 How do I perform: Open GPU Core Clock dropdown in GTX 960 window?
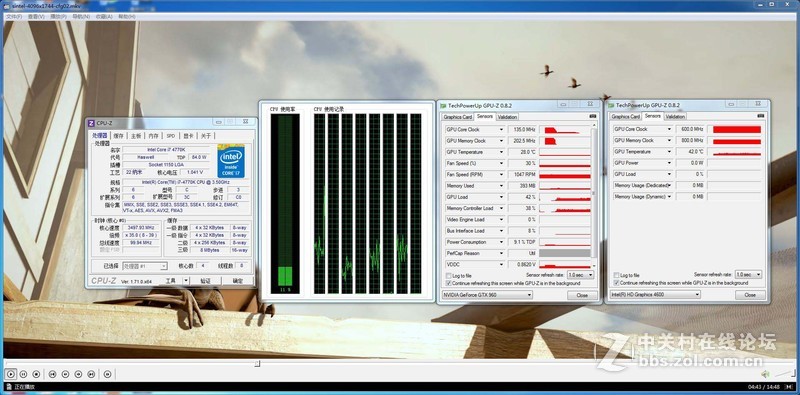click(502, 130)
